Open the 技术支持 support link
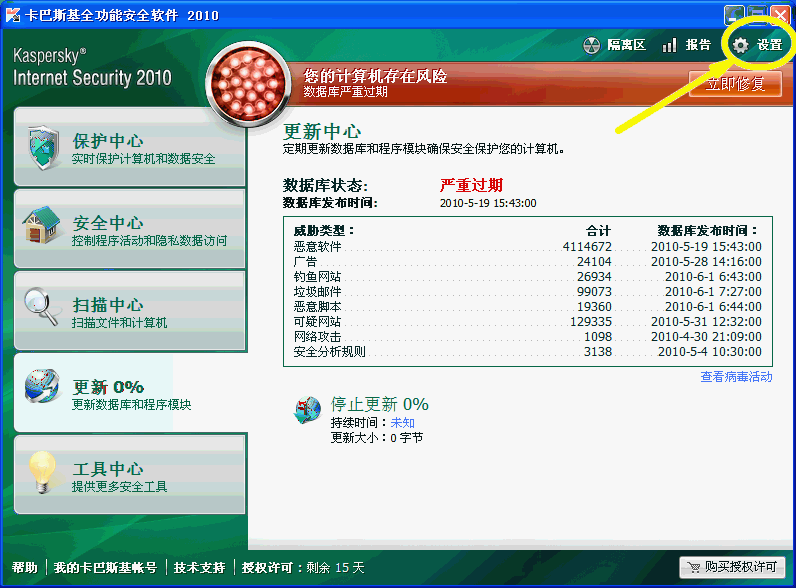Screen dimensions: 796x588 pos(200,567)
